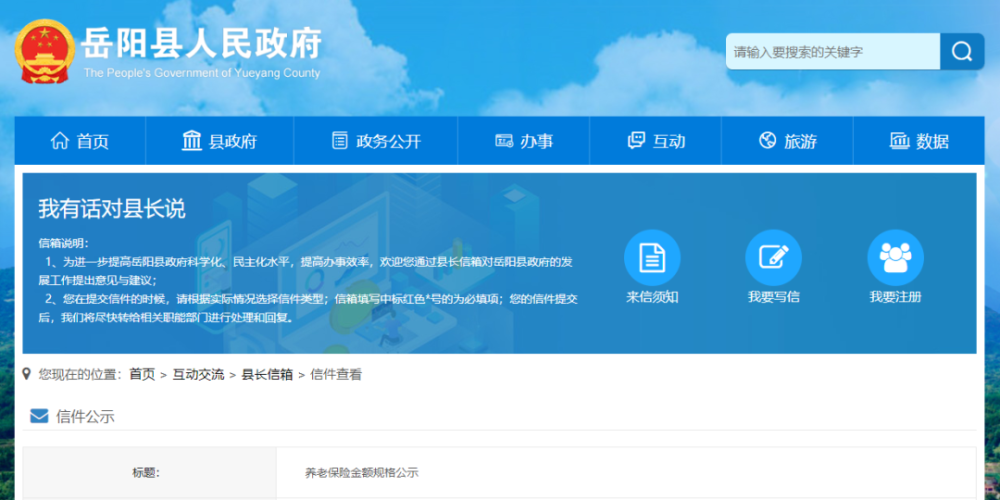Click the magnifier search button

961,51
